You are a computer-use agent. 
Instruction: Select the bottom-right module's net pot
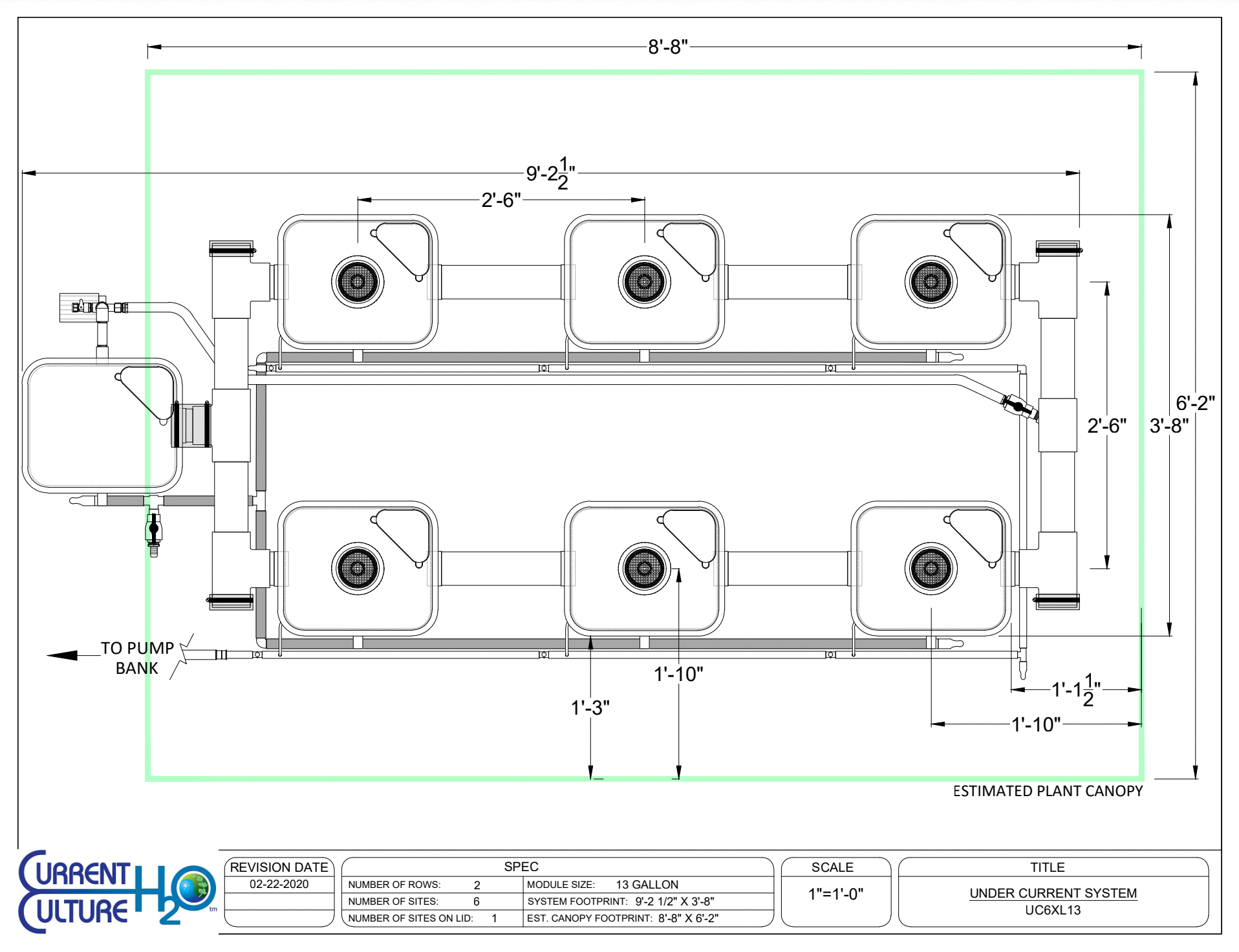(931, 568)
